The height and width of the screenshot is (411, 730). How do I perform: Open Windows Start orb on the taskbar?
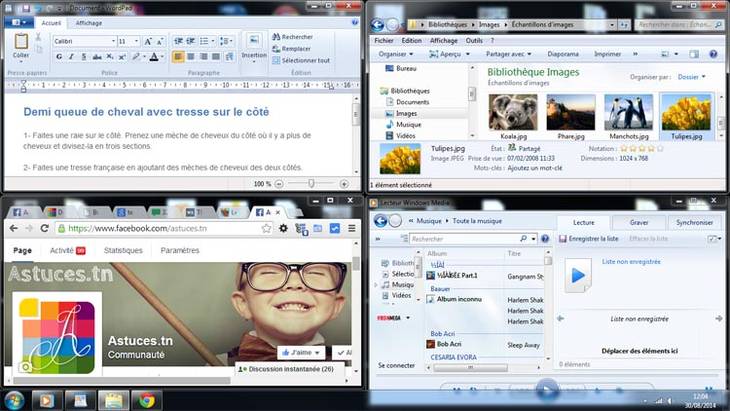(x=14, y=400)
